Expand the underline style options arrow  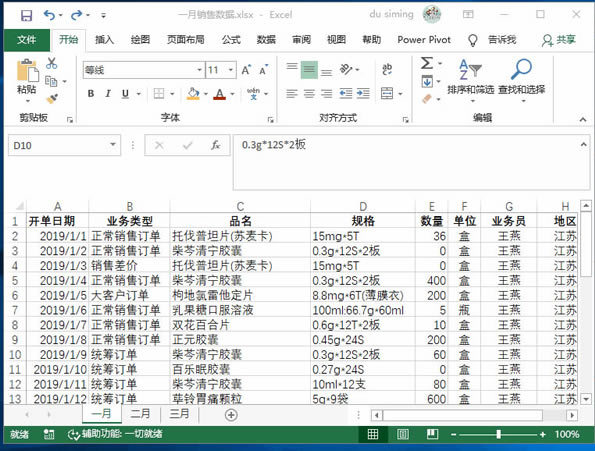point(139,94)
